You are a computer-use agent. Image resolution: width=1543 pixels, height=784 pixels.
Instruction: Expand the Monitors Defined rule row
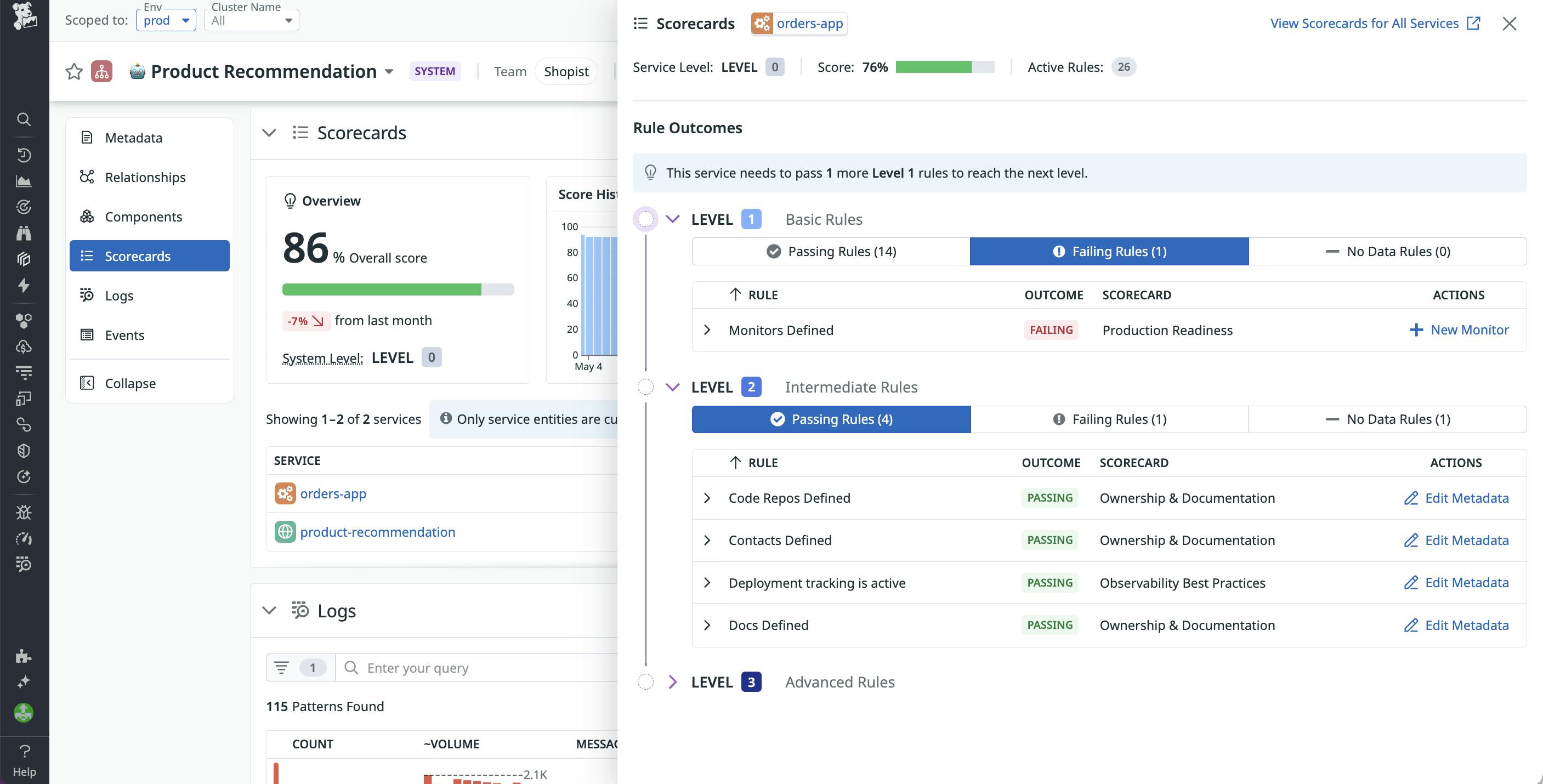[x=707, y=330]
